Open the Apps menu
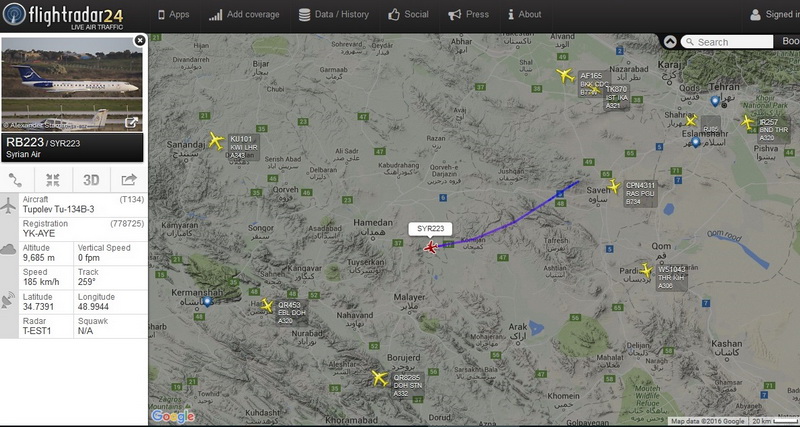Viewport: 800px width, 427px height. point(173,15)
